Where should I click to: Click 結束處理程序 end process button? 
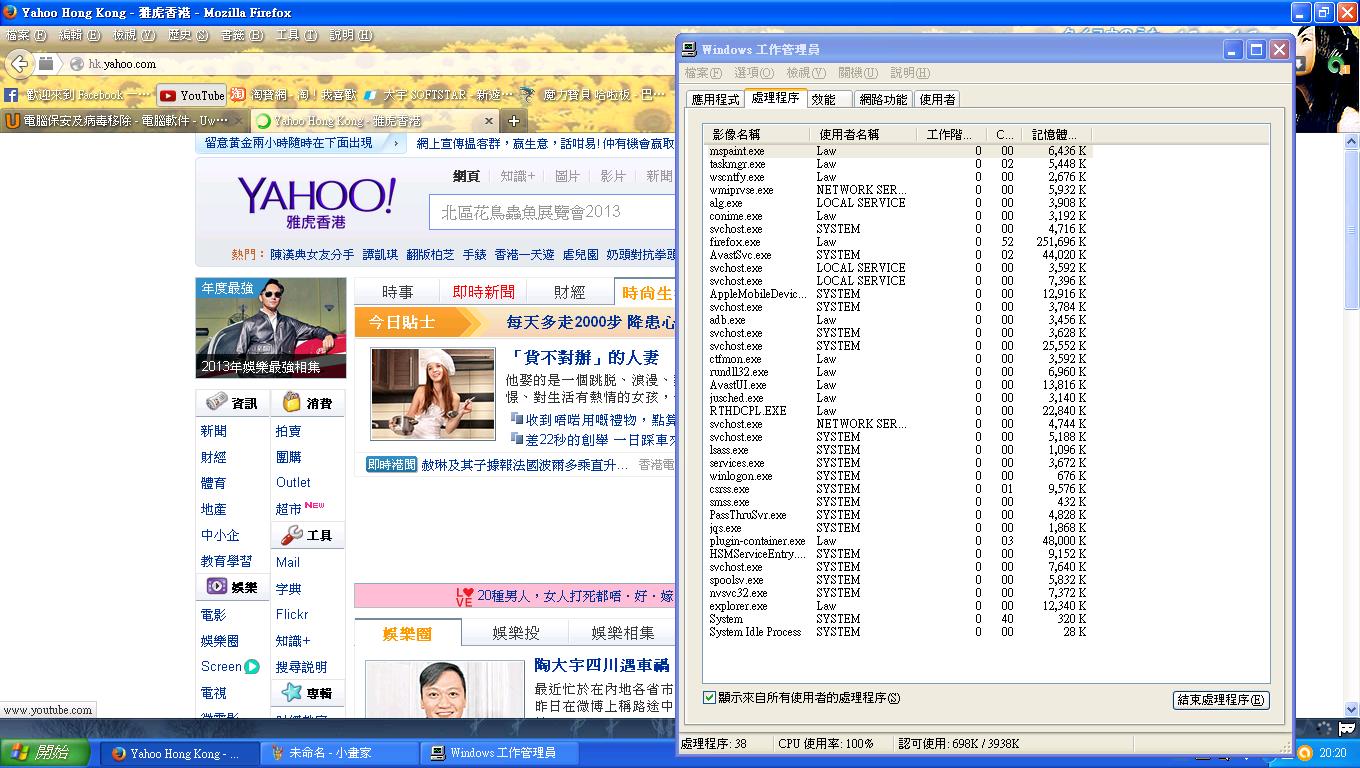[x=1221, y=700]
